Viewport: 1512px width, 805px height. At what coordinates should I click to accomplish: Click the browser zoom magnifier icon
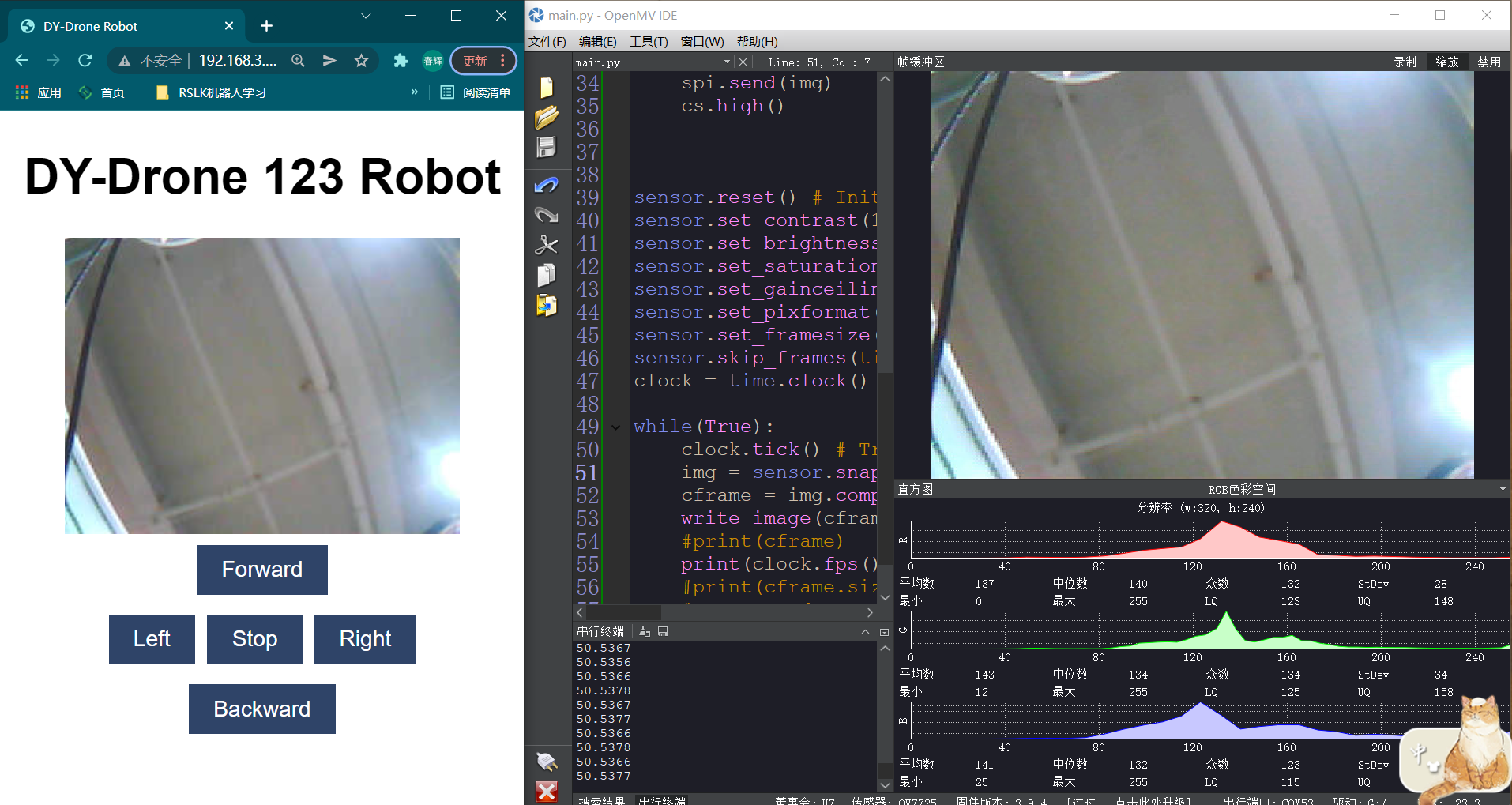tap(298, 61)
